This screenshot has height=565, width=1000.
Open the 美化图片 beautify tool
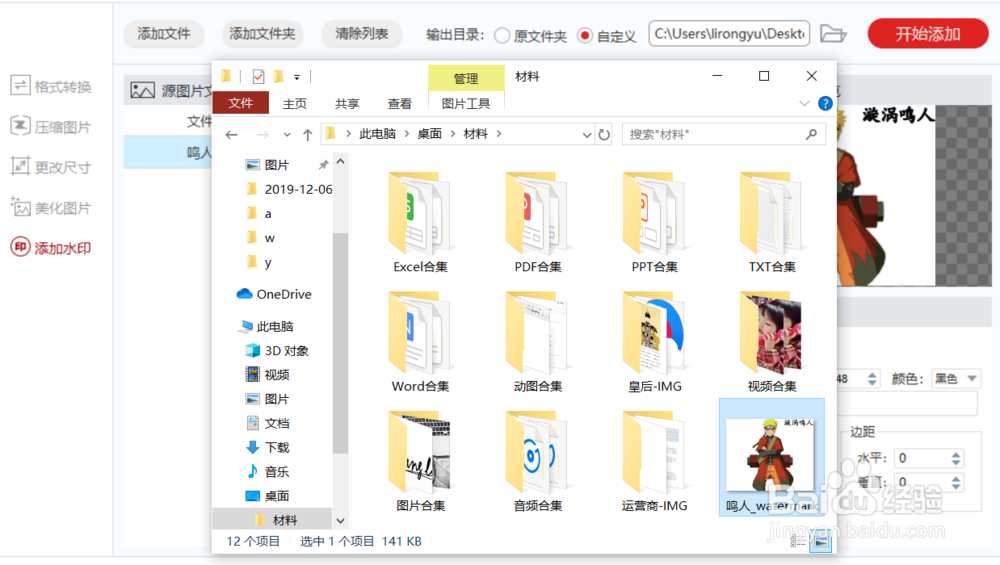(x=51, y=207)
